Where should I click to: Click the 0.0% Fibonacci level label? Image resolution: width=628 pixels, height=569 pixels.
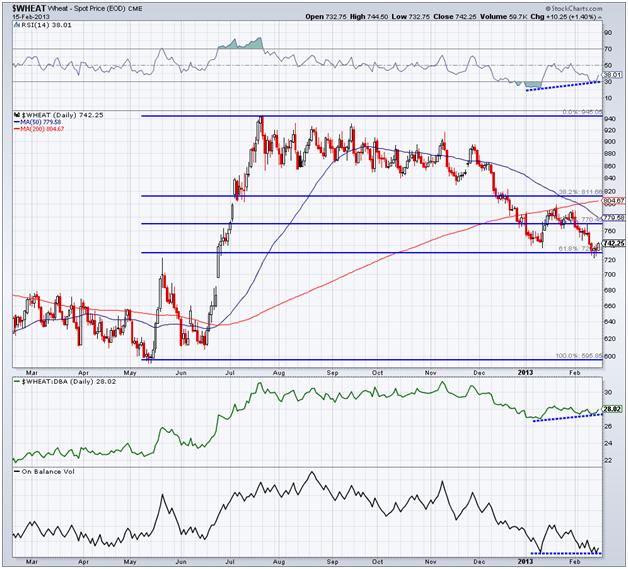tap(578, 113)
